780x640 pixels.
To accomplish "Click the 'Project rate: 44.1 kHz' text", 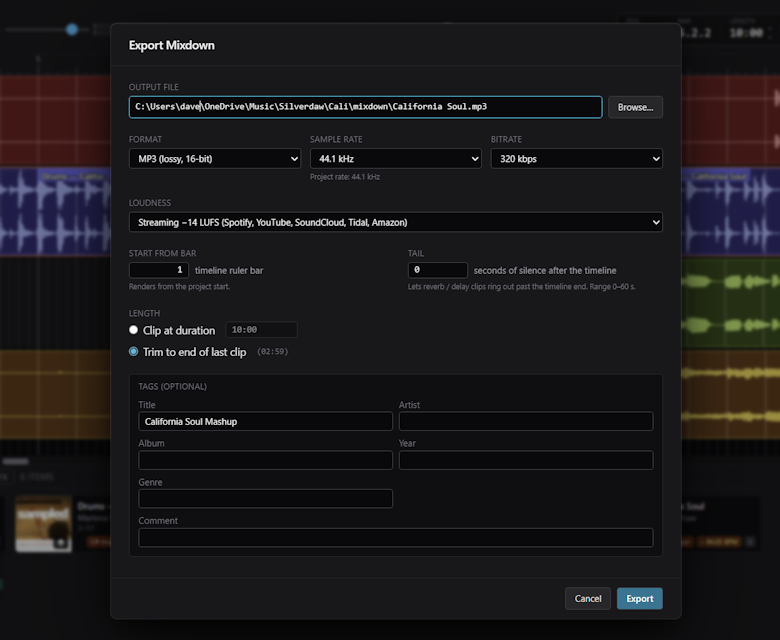I will tap(345, 177).
